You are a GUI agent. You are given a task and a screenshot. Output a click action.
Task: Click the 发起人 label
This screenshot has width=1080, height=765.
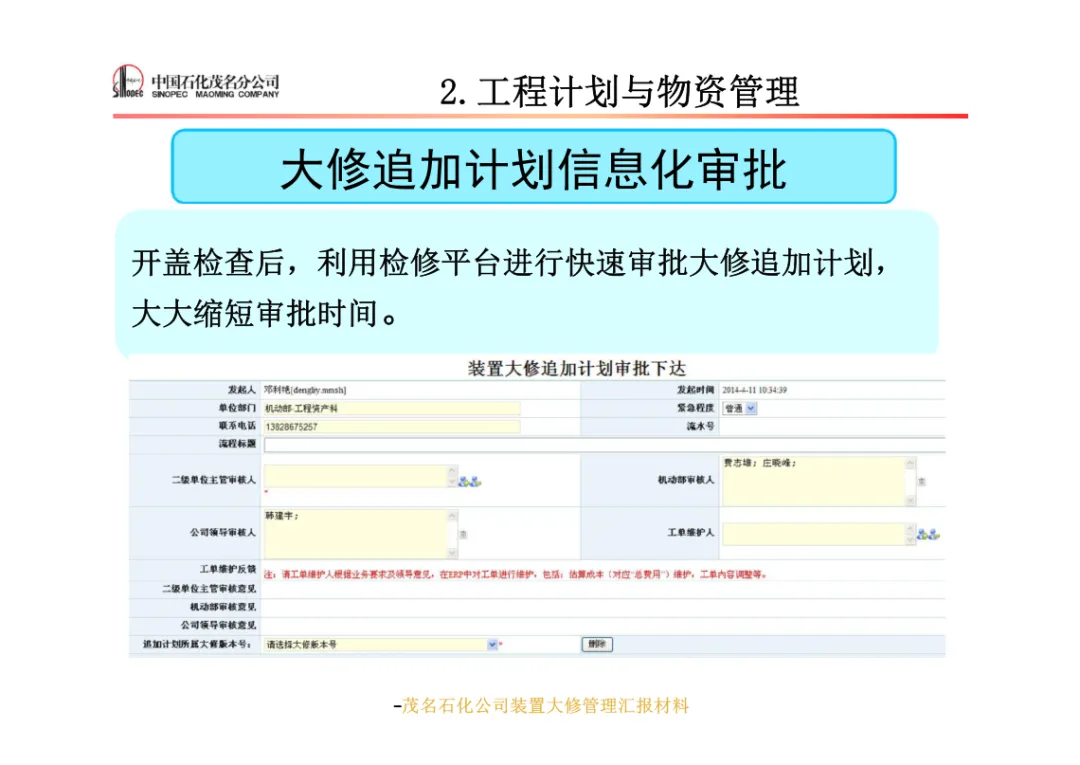(x=242, y=390)
